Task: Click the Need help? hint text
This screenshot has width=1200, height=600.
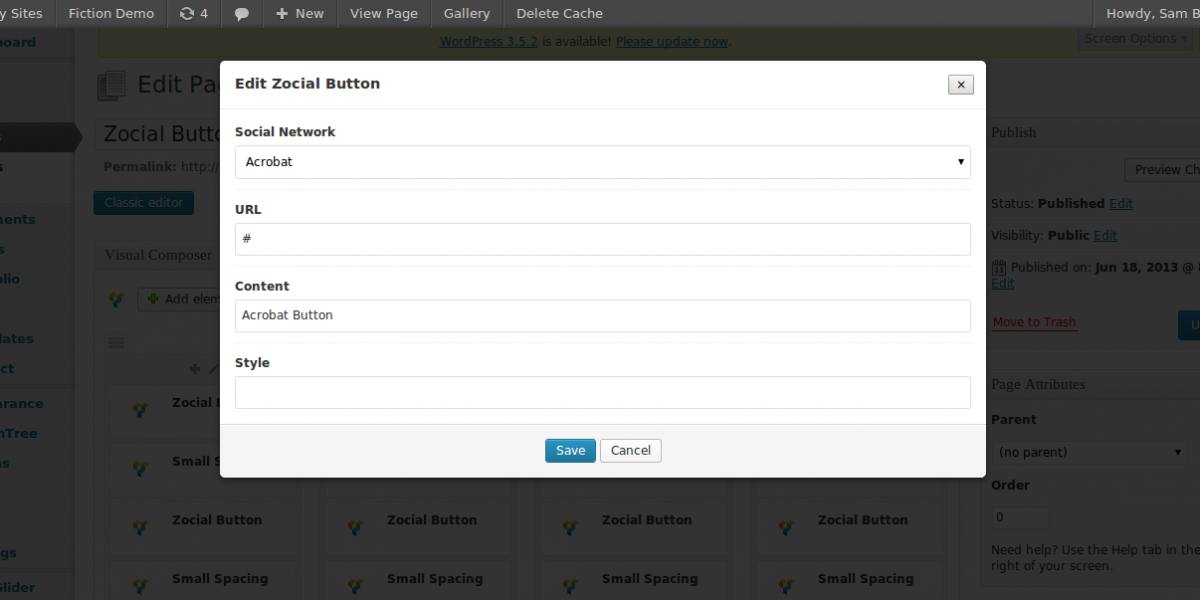Action: point(1094,557)
